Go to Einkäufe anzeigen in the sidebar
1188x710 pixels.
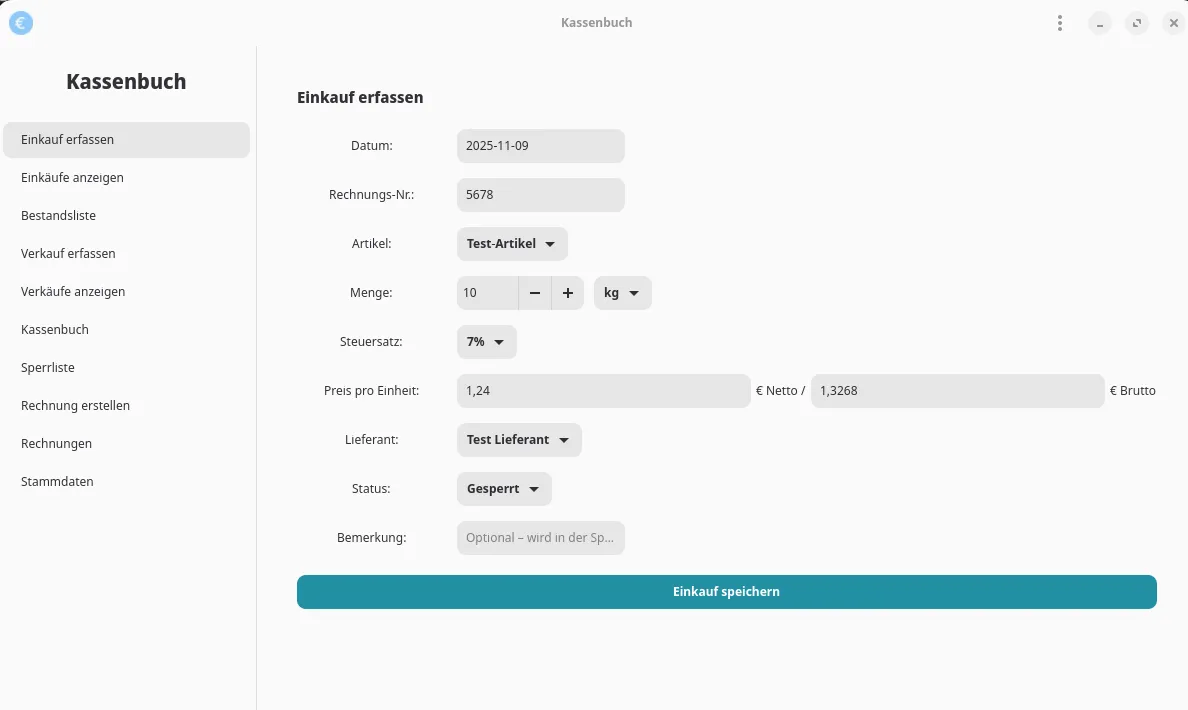pyautogui.click(x=72, y=178)
